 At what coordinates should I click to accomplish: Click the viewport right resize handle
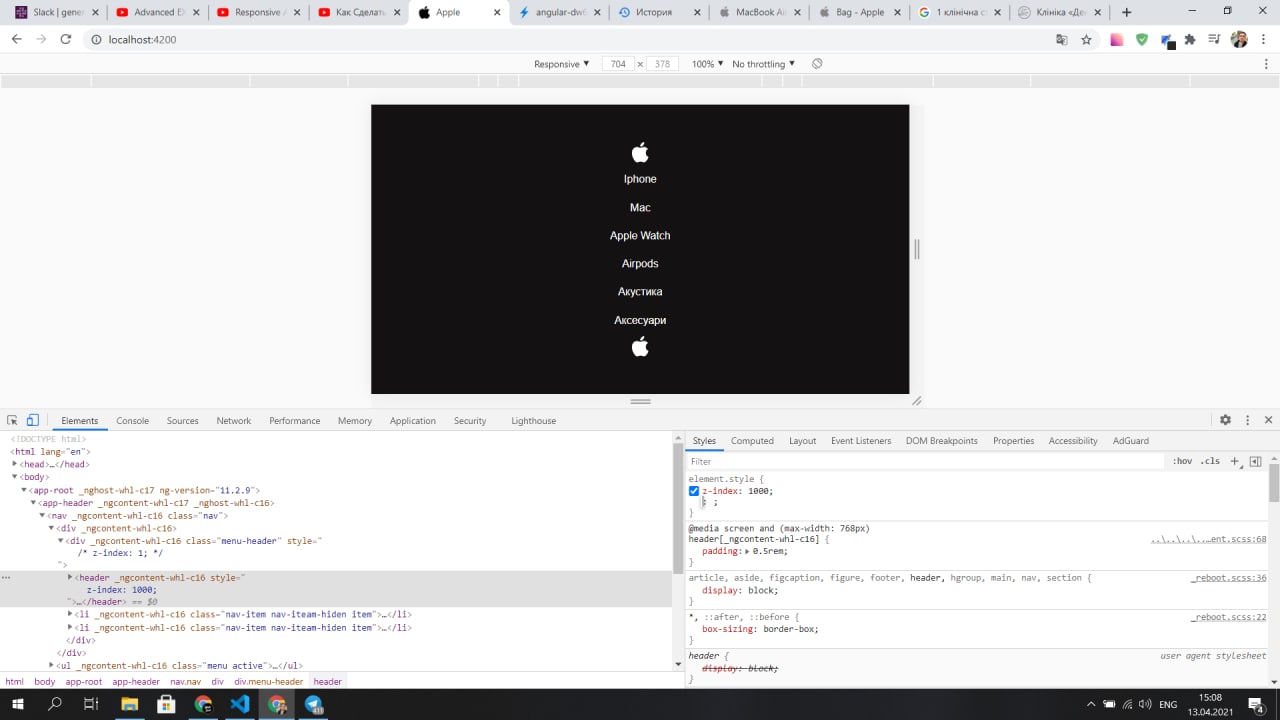(x=917, y=249)
